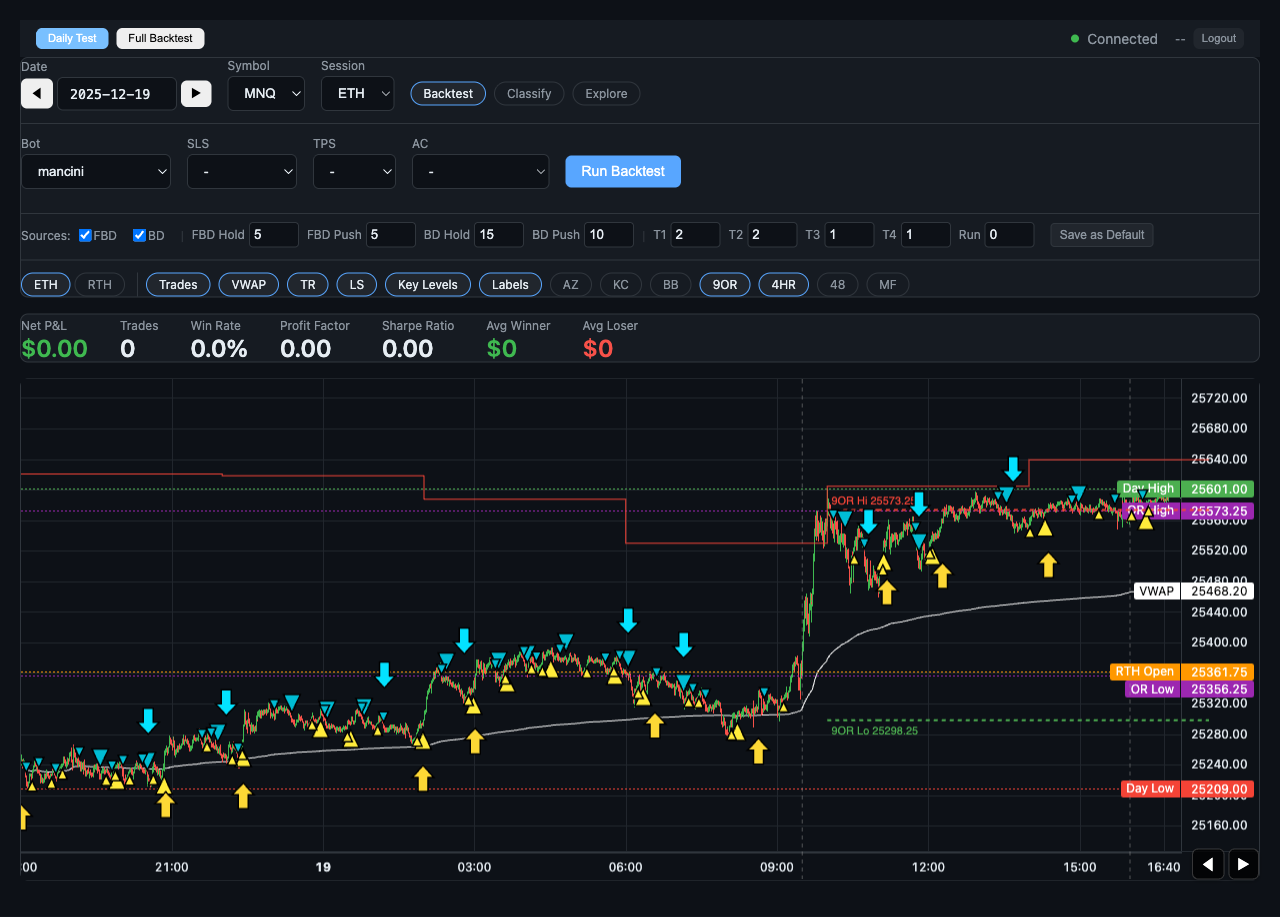This screenshot has width=1280, height=917.
Task: Click the chart pan-right arrow
Action: (1243, 863)
